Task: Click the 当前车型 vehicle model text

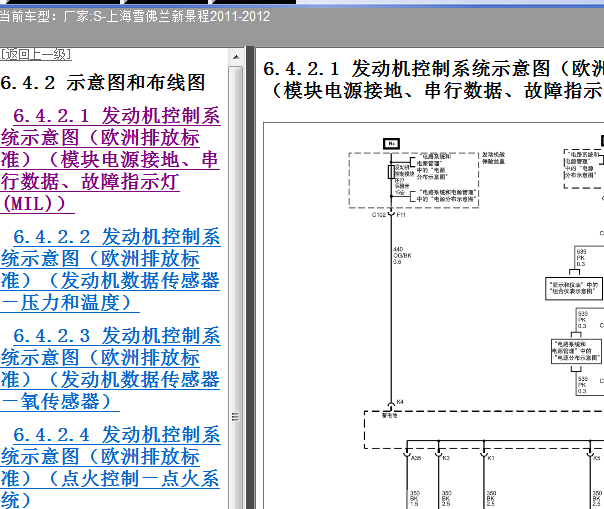Action: (135, 17)
